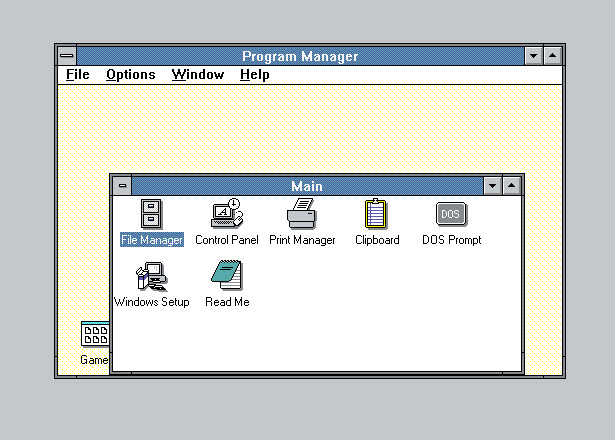Select the DOS Prompt icon
The image size is (615, 440).
point(451,214)
